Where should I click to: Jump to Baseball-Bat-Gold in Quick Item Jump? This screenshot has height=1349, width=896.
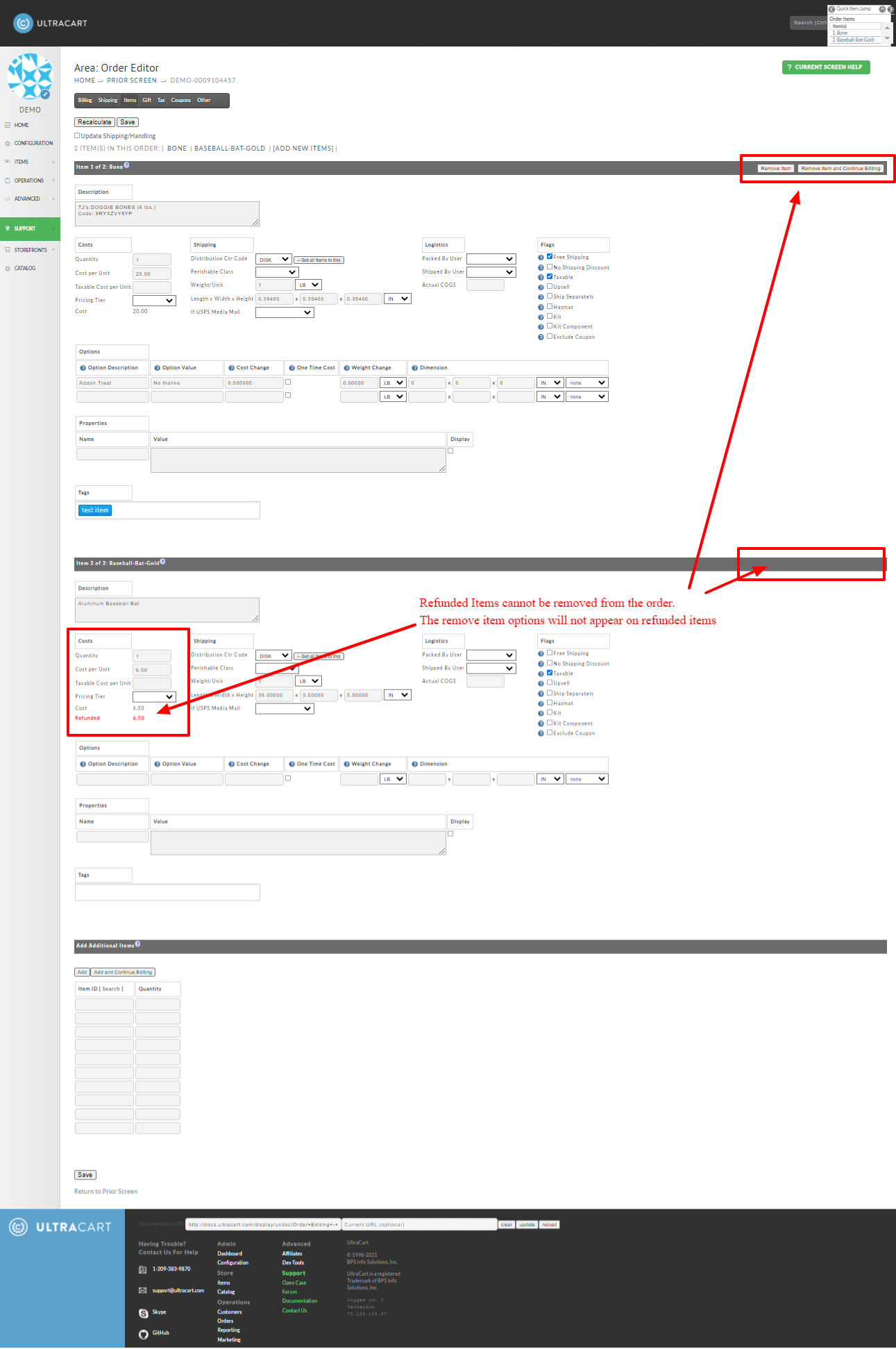click(855, 40)
